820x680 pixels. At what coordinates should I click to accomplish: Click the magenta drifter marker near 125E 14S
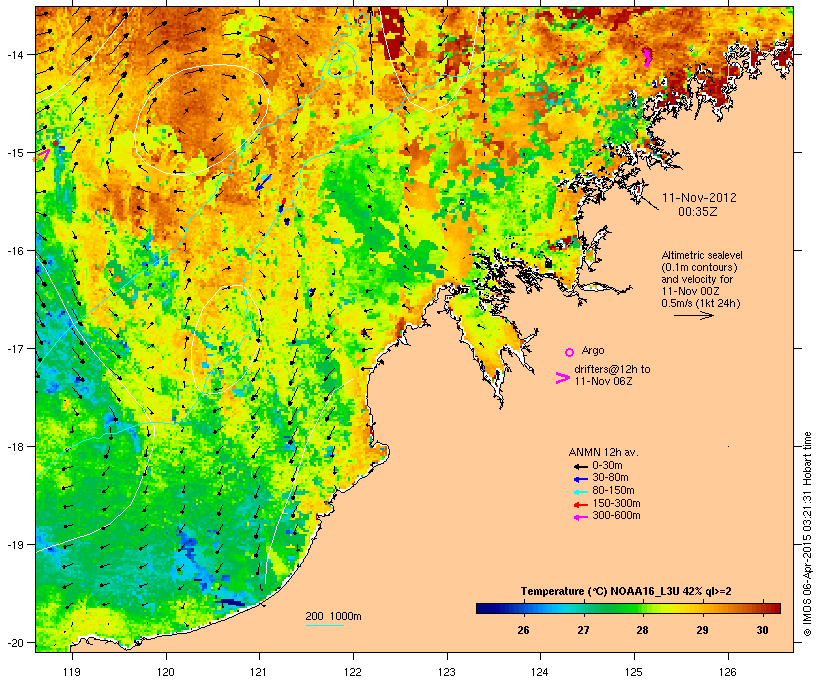[647, 56]
